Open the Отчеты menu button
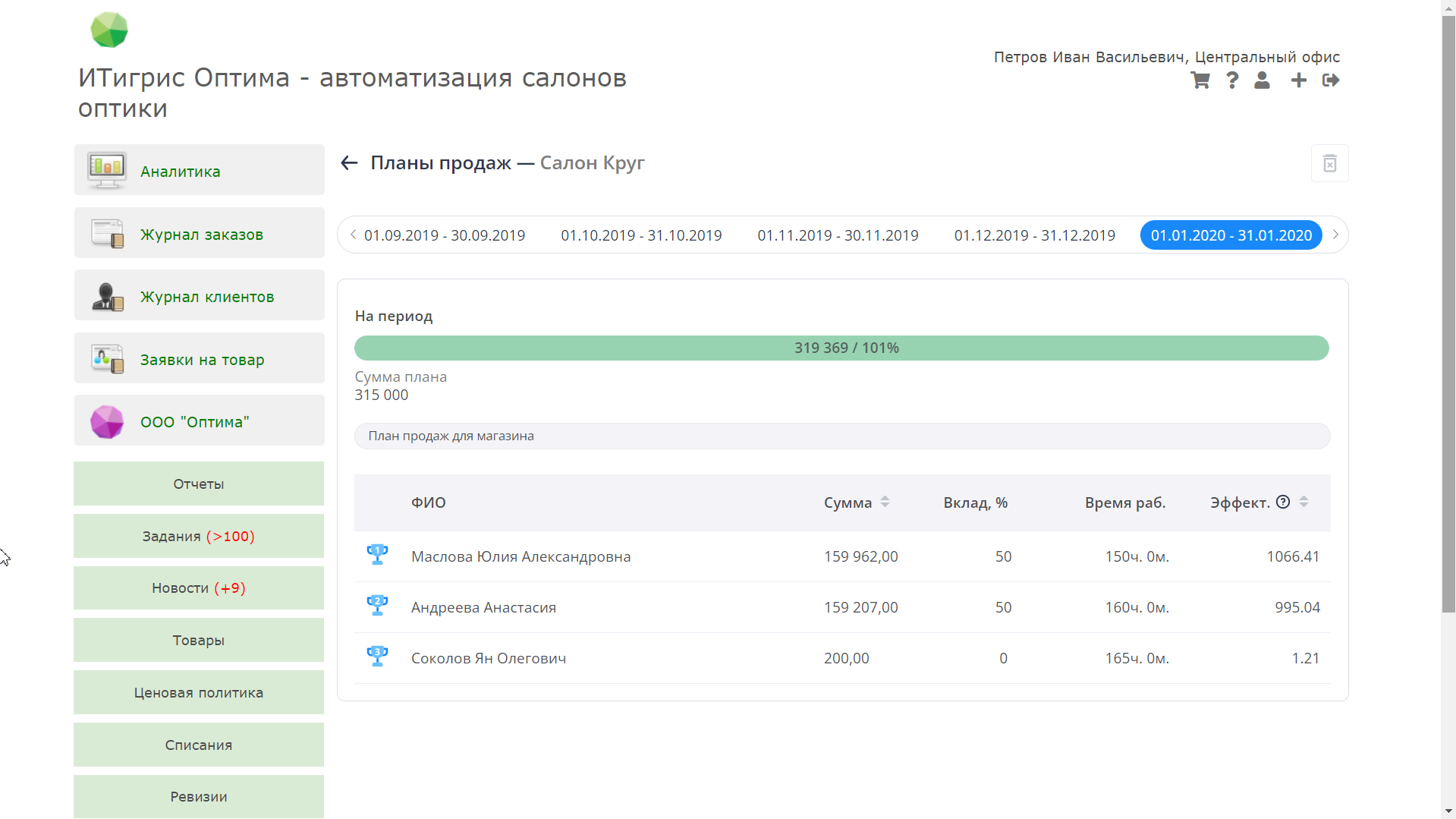The height and width of the screenshot is (819, 1456). click(x=199, y=484)
